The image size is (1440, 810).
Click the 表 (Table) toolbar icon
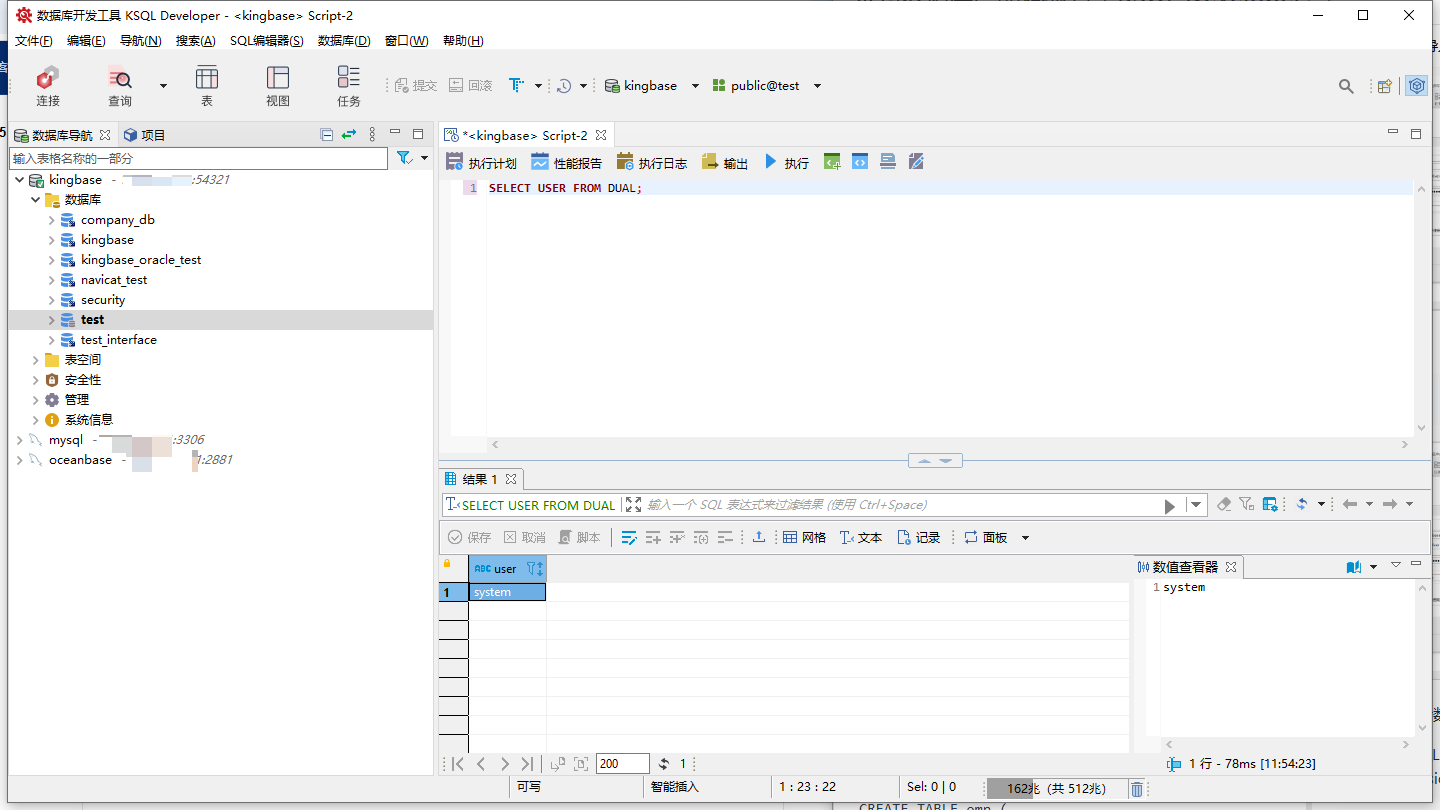point(207,86)
